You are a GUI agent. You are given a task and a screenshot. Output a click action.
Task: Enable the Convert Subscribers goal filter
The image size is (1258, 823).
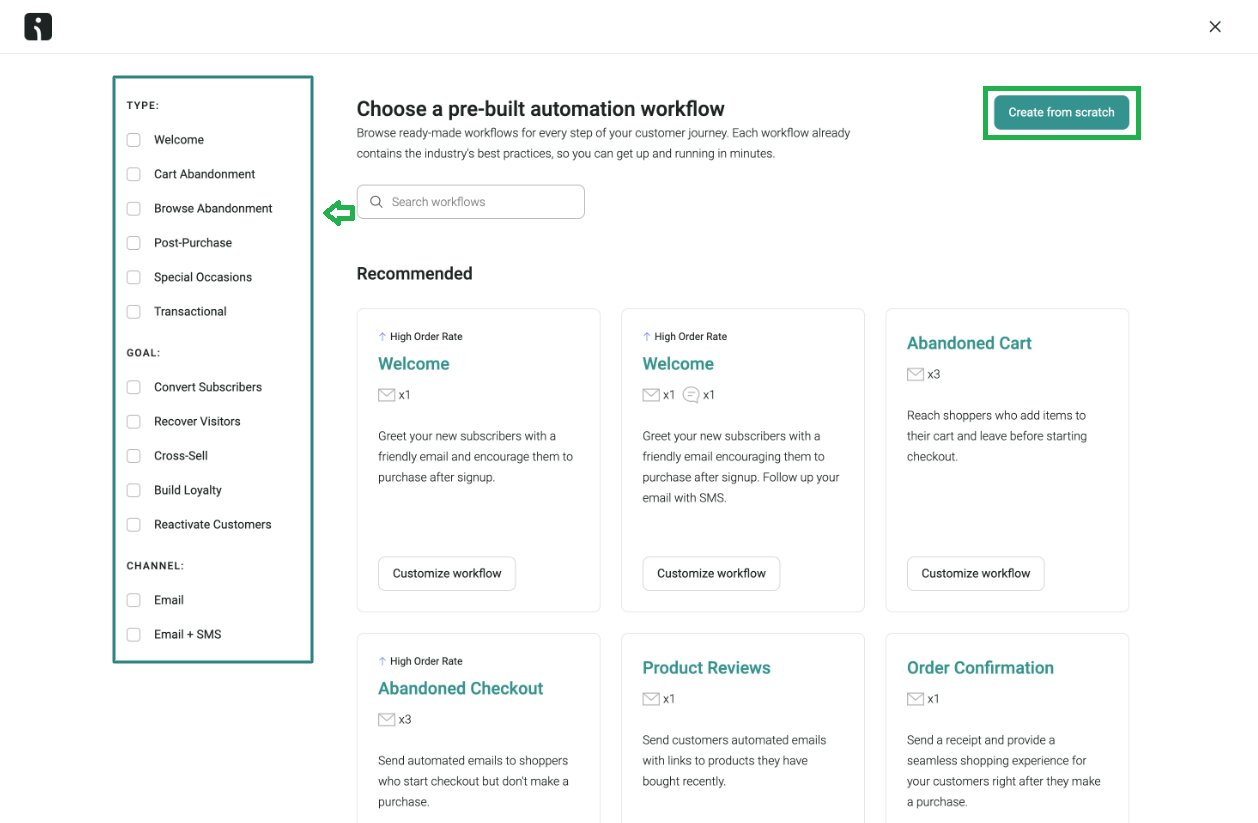133,387
